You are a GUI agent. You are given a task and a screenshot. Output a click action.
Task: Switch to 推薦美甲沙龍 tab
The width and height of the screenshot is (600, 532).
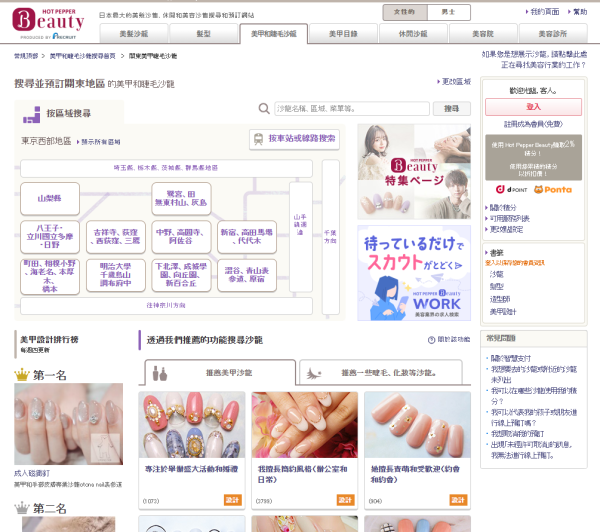tap(220, 372)
